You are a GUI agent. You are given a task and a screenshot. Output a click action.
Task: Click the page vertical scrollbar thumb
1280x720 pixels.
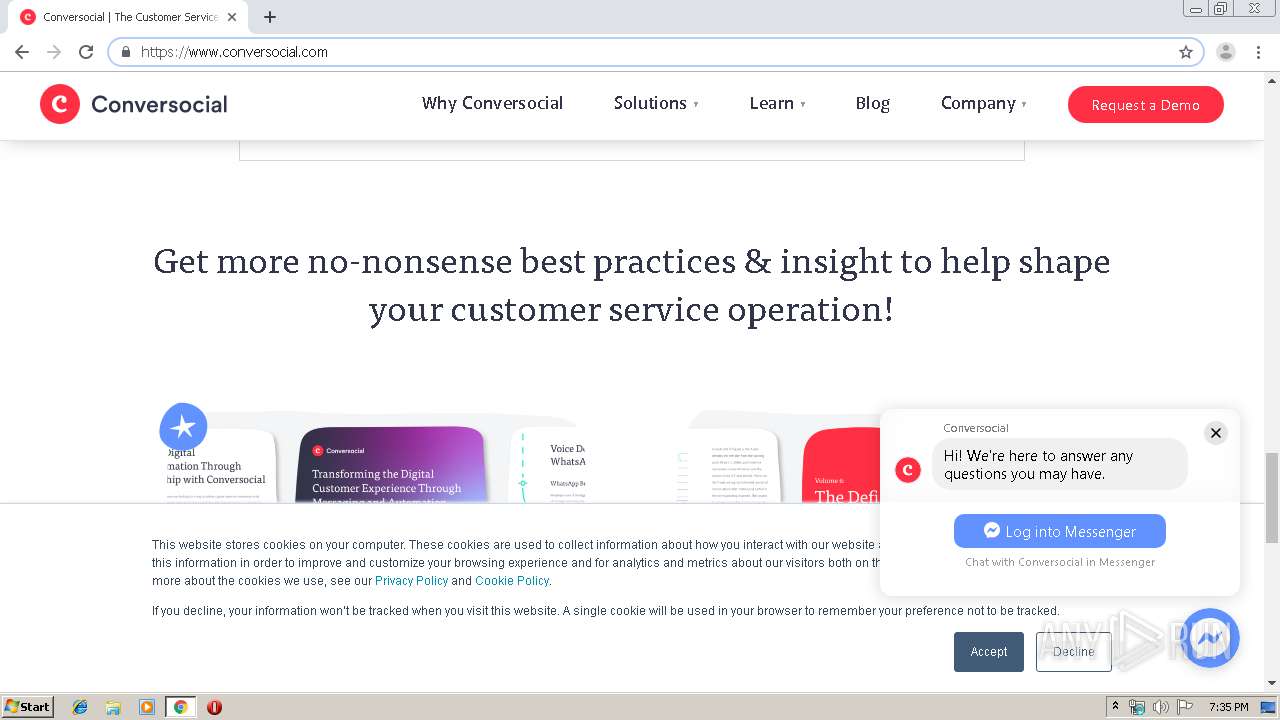[x=1271, y=498]
